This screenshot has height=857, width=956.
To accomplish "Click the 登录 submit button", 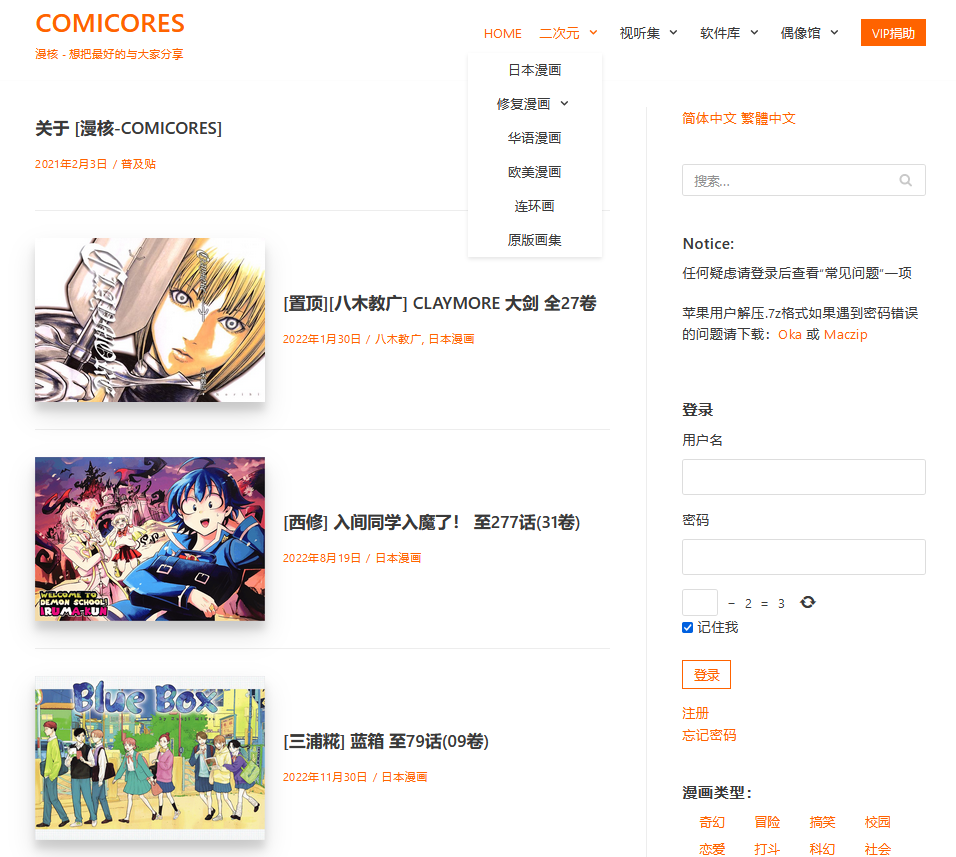I will click(706, 675).
